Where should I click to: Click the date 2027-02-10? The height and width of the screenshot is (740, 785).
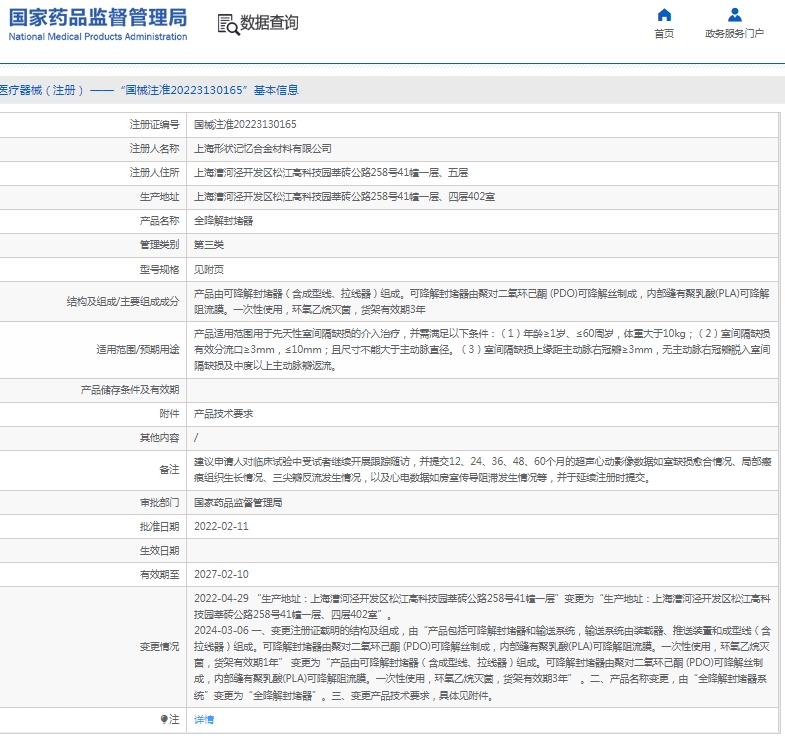[x=221, y=574]
